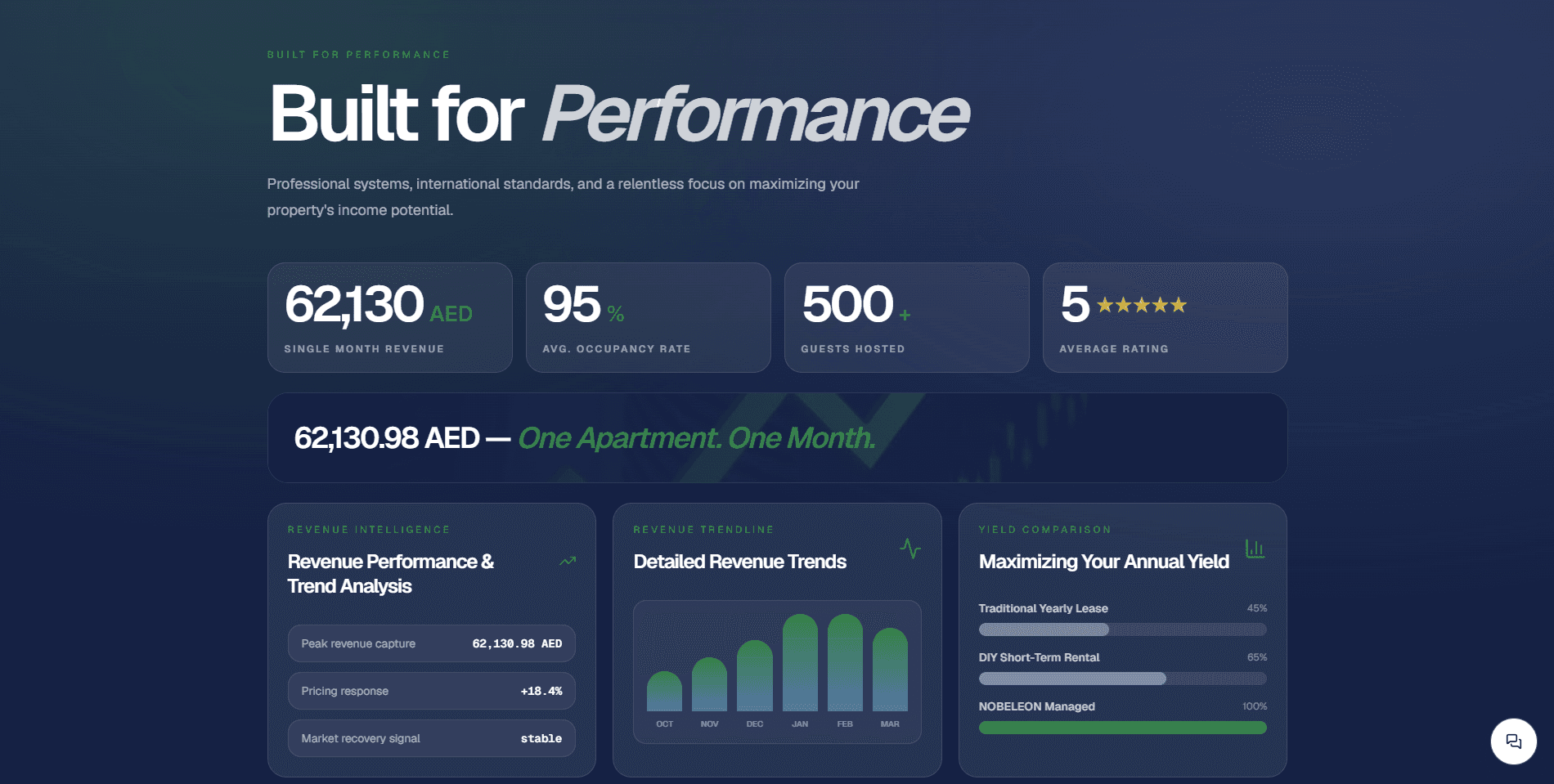
Task: Click the MAR bar in revenue chart
Action: click(890, 669)
